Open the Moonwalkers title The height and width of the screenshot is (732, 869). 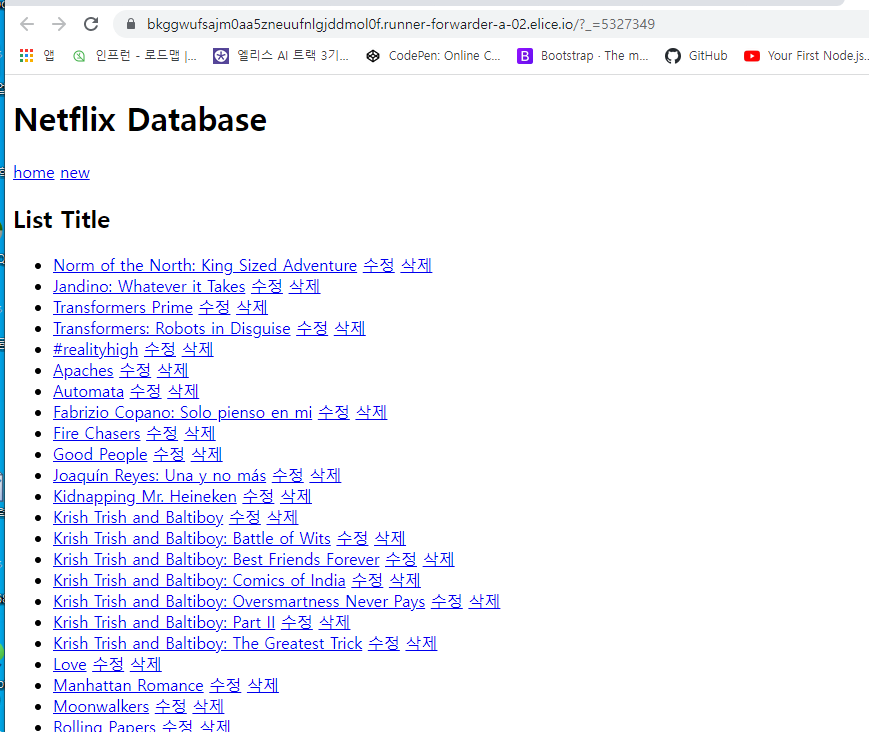(101, 708)
